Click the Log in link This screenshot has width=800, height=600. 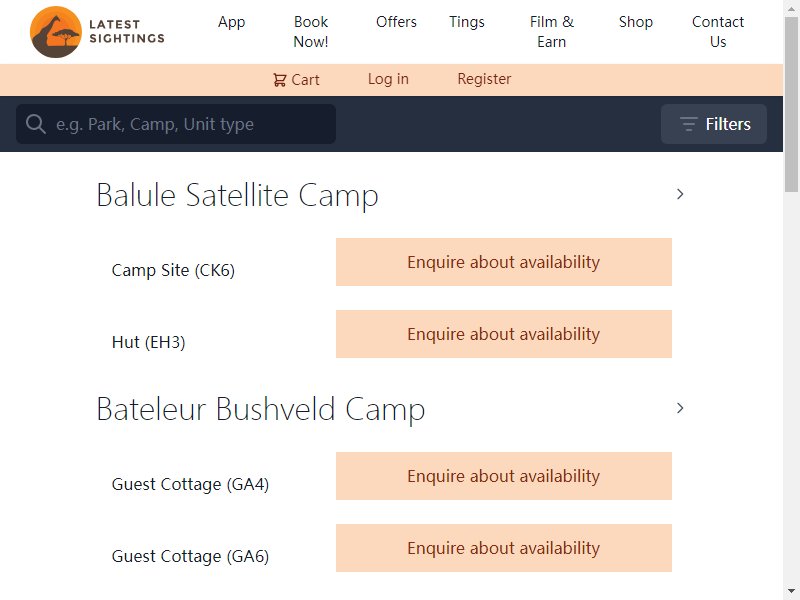coord(388,79)
